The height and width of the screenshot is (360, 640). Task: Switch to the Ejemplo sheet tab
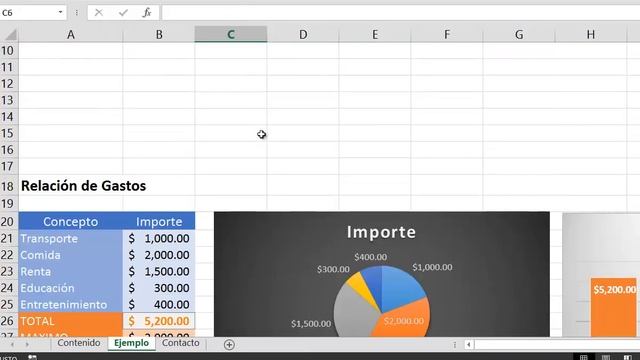(x=131, y=343)
